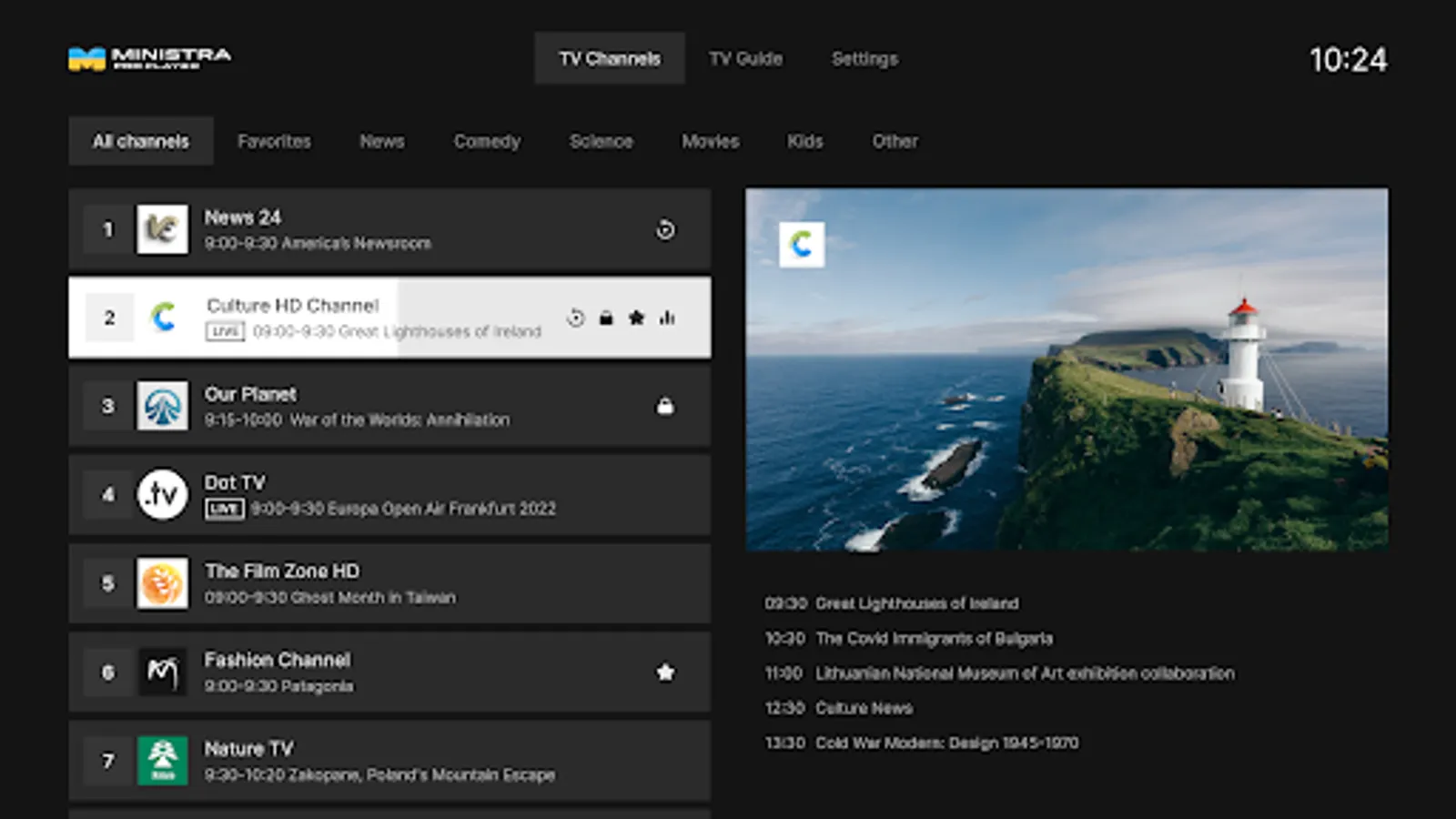
Task: Click the lighthouse video preview
Action: coord(1067,369)
